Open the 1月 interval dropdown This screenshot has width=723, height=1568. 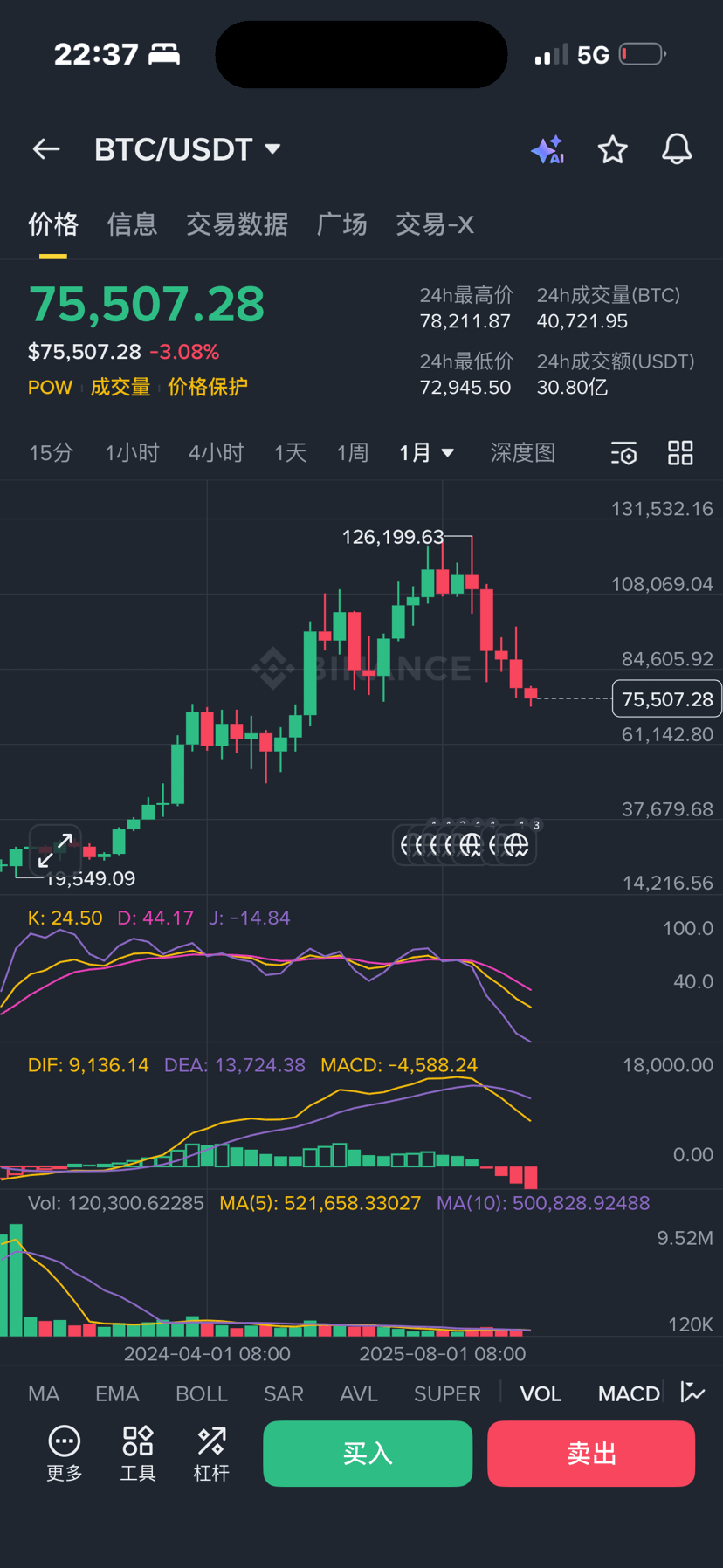(x=426, y=453)
